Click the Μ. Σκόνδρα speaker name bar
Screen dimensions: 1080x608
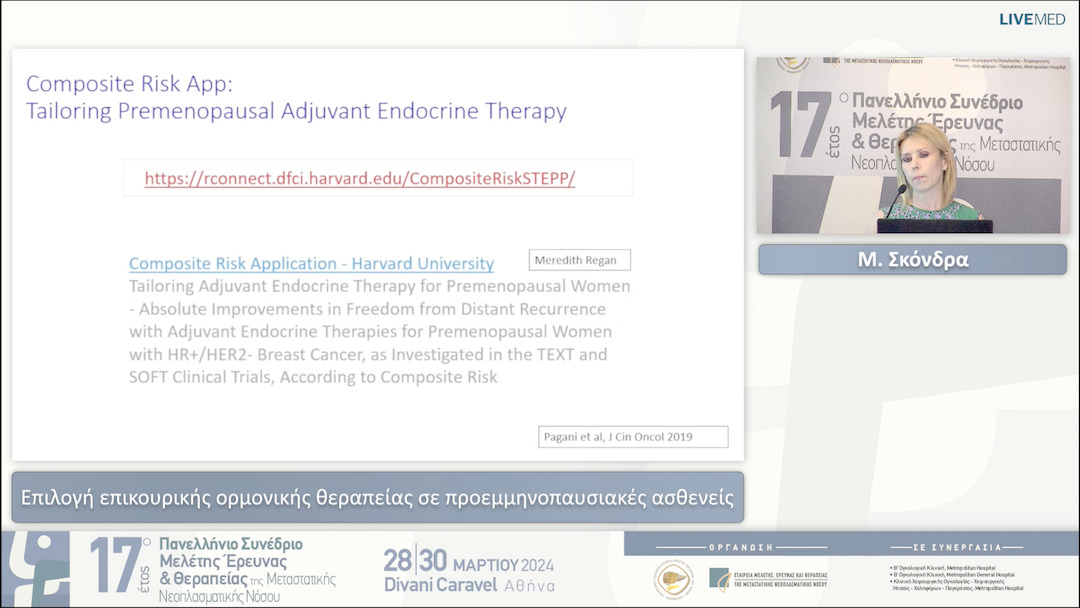point(913,260)
